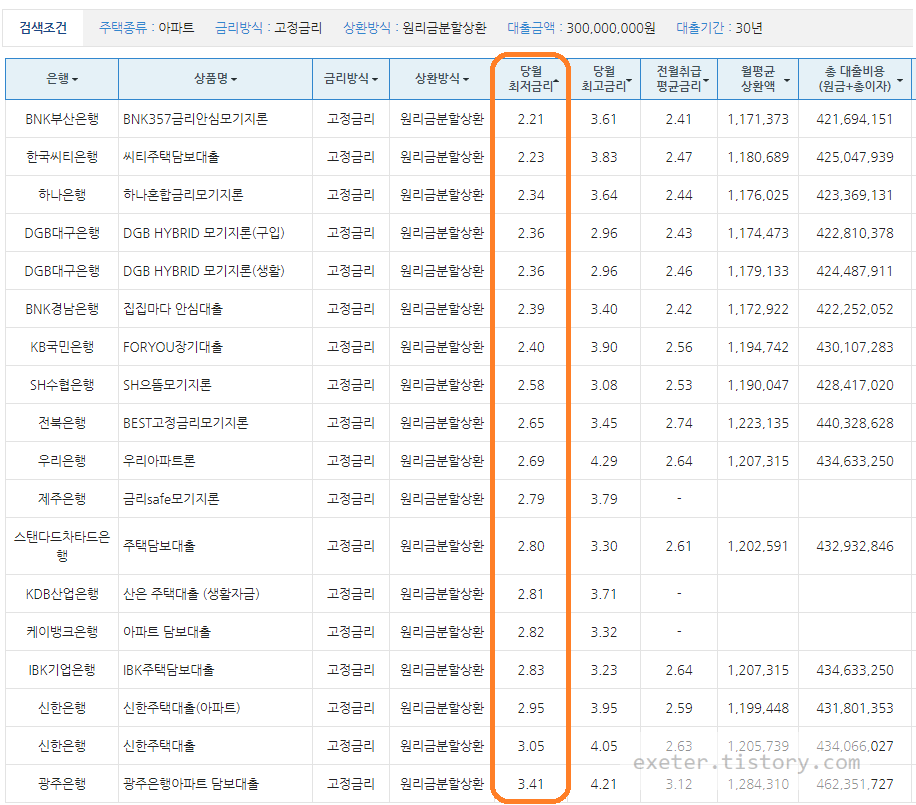Click total cost 421,694,151 value

(x=855, y=119)
